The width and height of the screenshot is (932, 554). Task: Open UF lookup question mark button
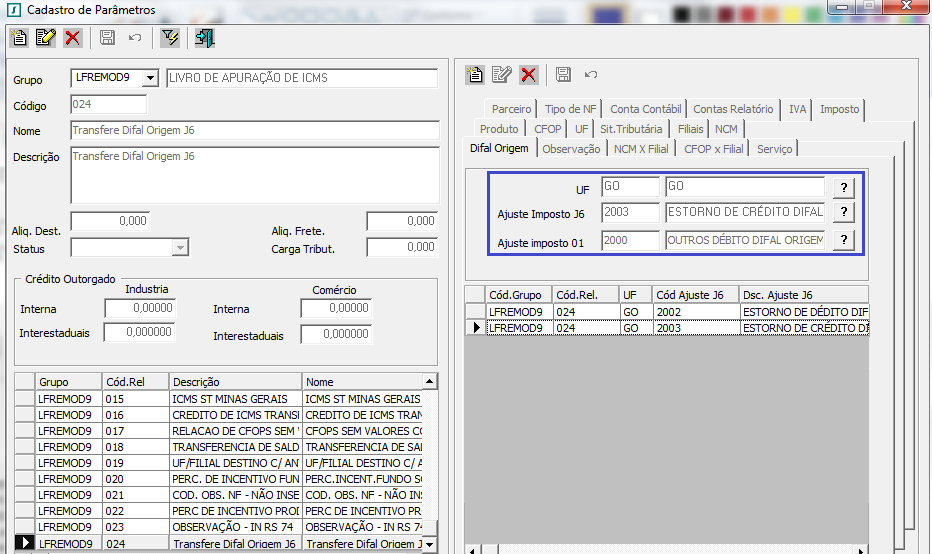pos(843,188)
